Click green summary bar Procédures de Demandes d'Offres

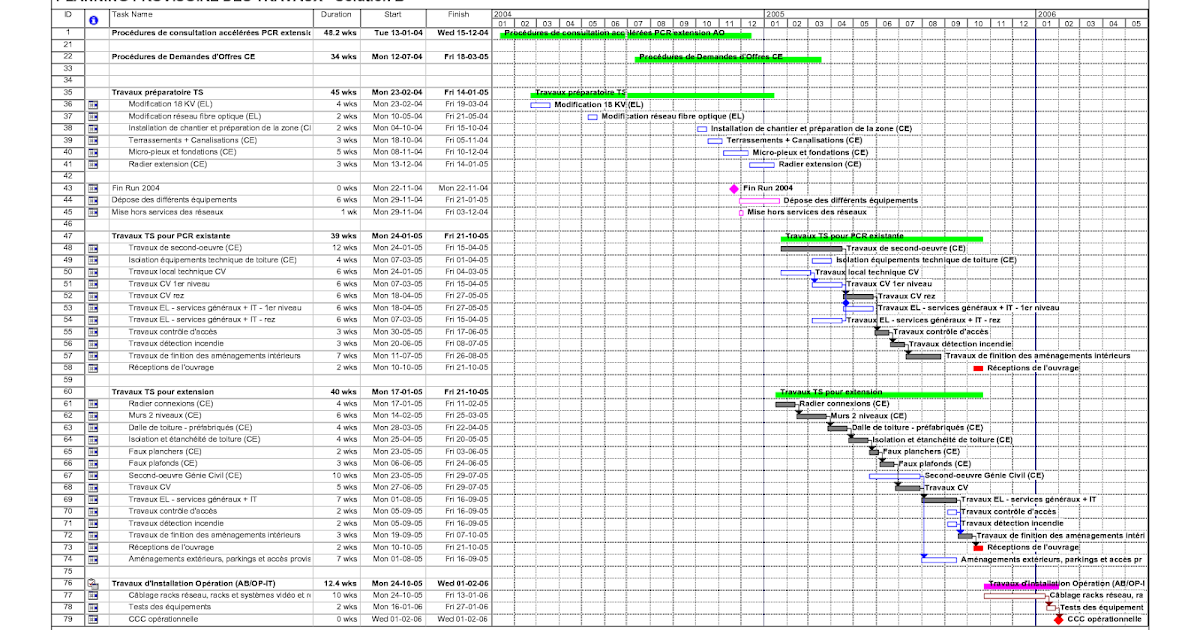728,59
